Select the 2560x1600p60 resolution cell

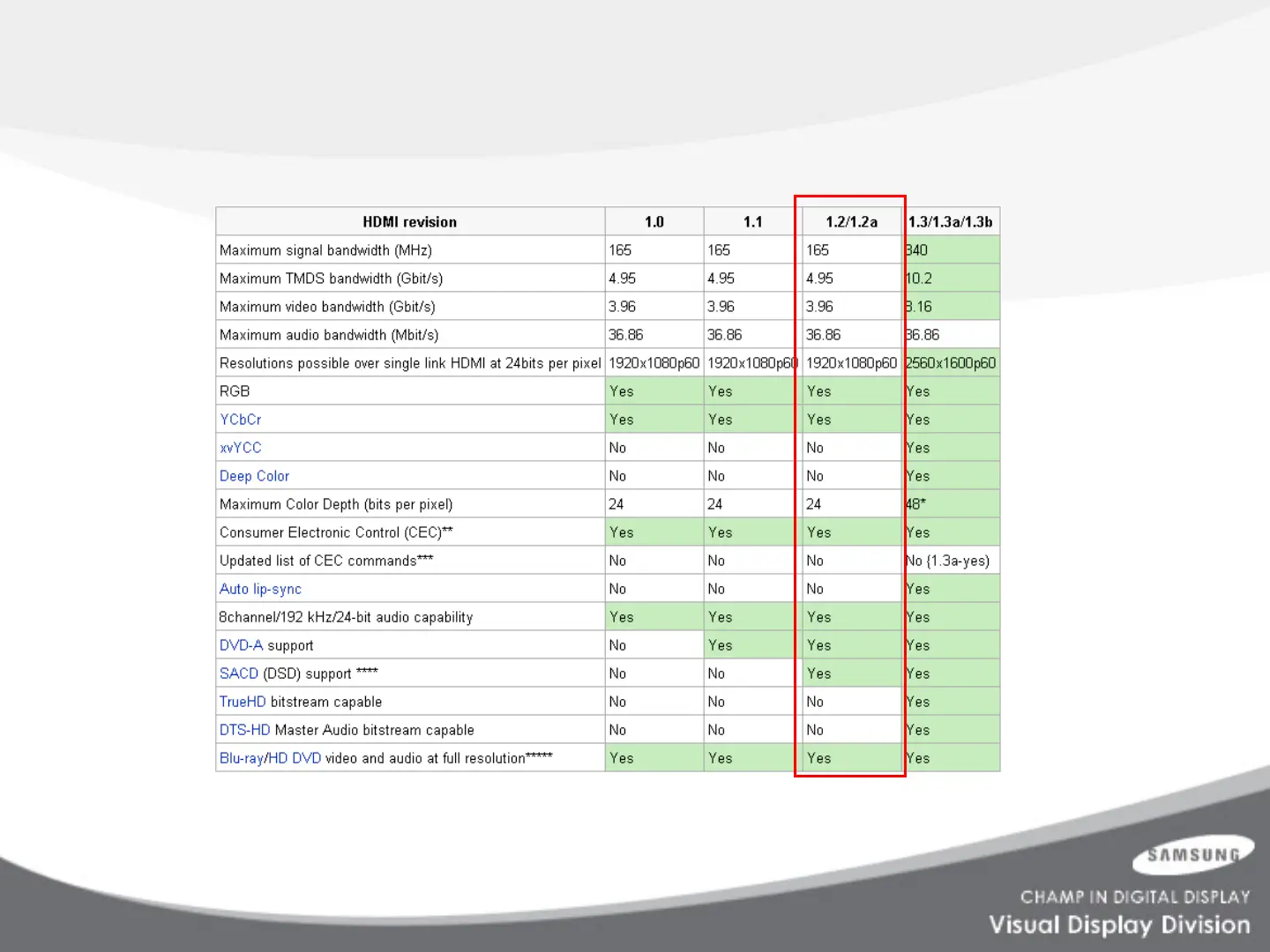point(951,363)
